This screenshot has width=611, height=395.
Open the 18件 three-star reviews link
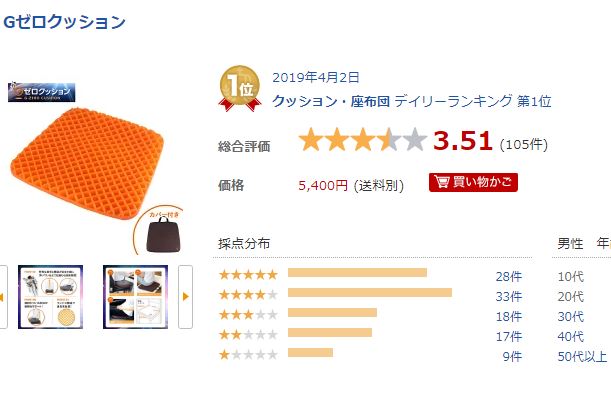pyautogui.click(x=509, y=316)
